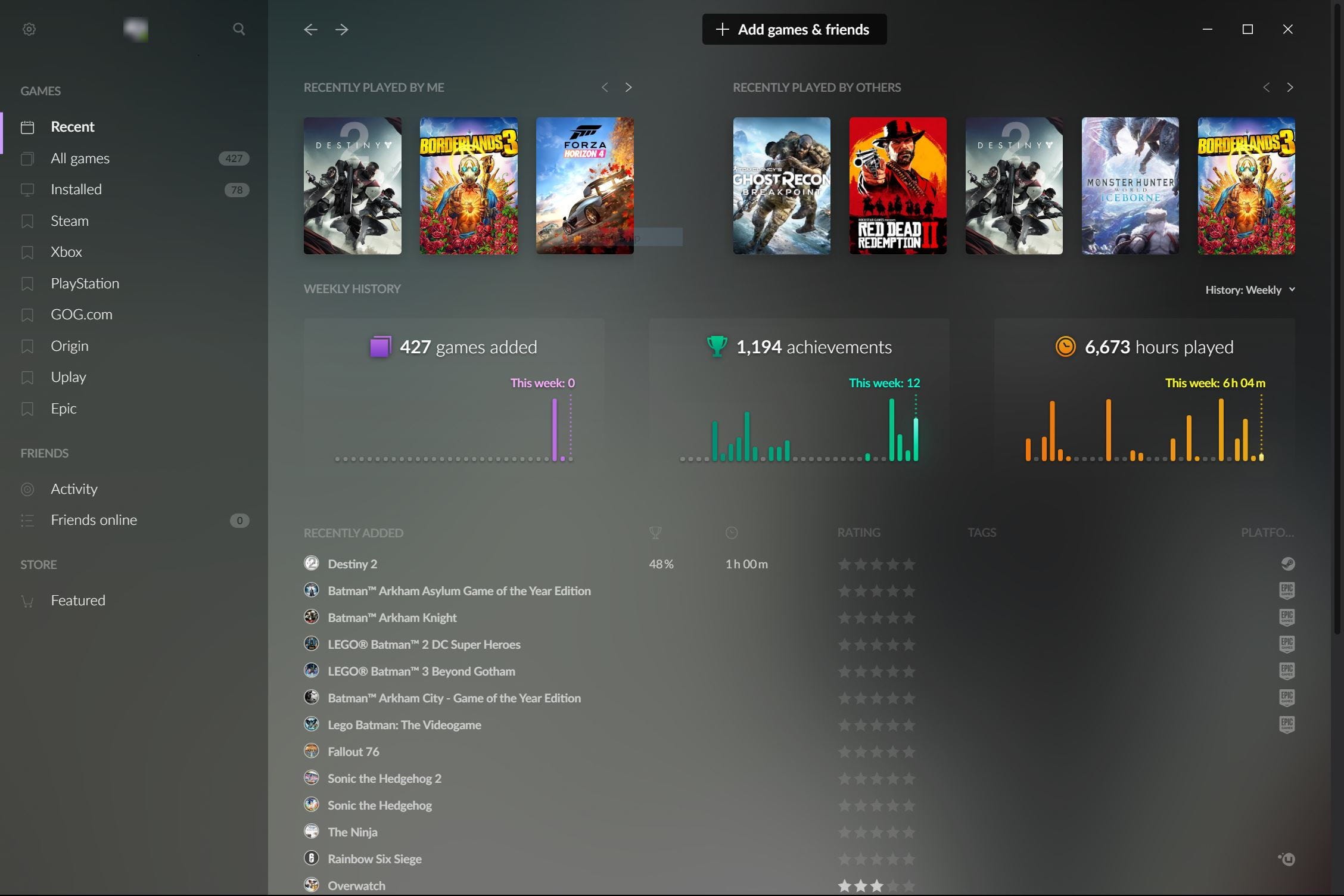
Task: Click Epic icon for Lego Batman: The Videogame
Action: point(1287,724)
